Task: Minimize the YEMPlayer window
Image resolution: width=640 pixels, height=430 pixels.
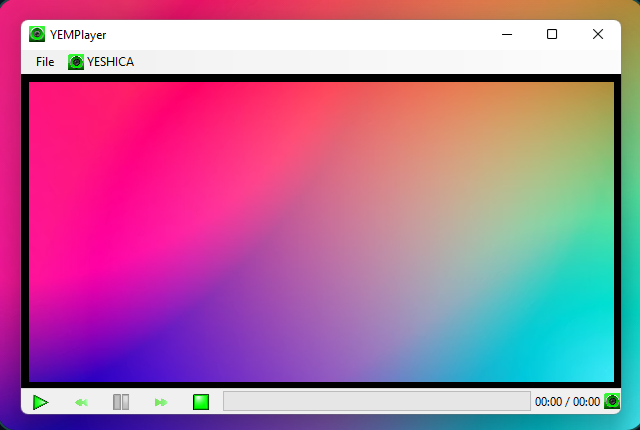Action: 507,35
